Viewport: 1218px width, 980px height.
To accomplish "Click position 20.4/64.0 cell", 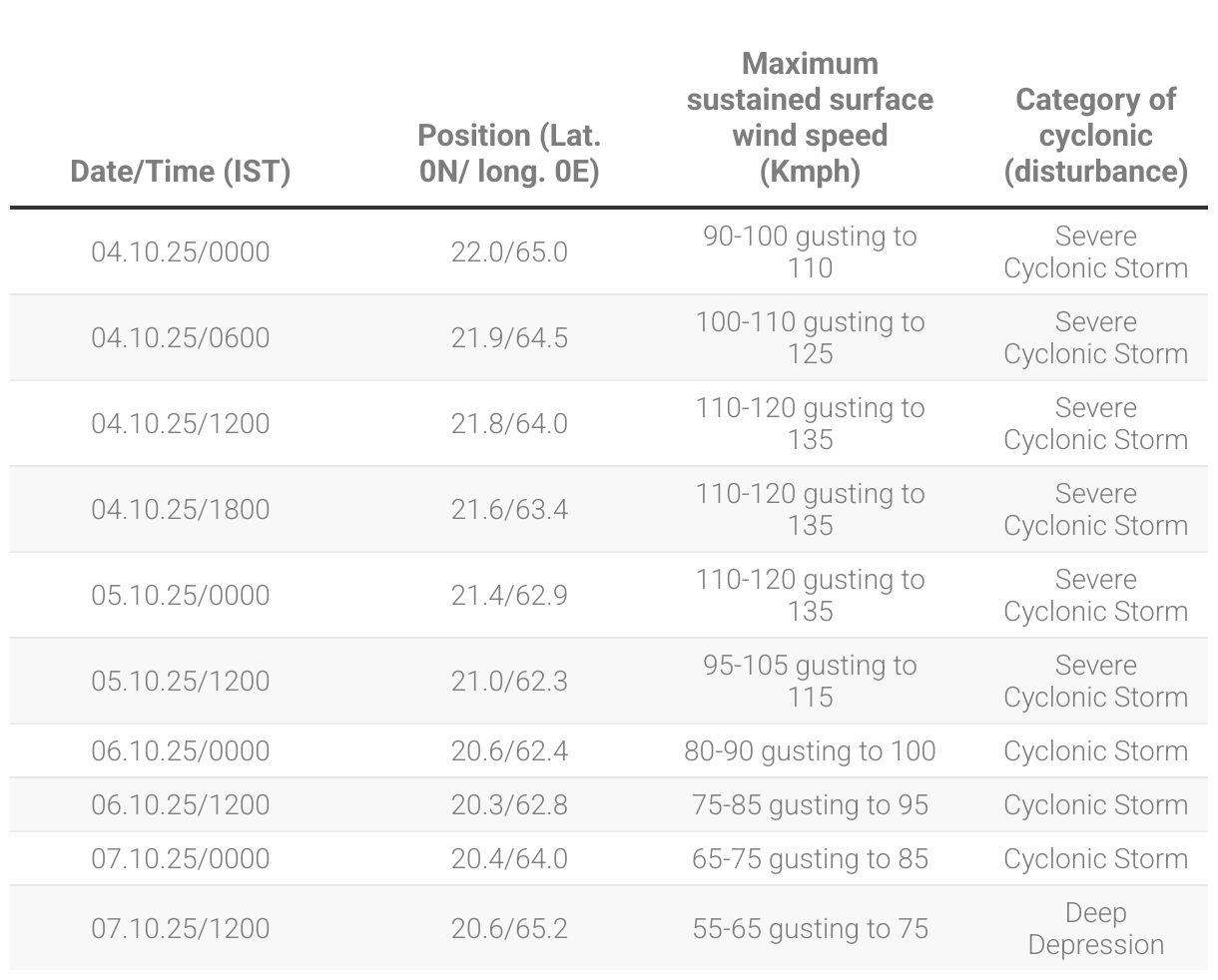I will coord(509,858).
